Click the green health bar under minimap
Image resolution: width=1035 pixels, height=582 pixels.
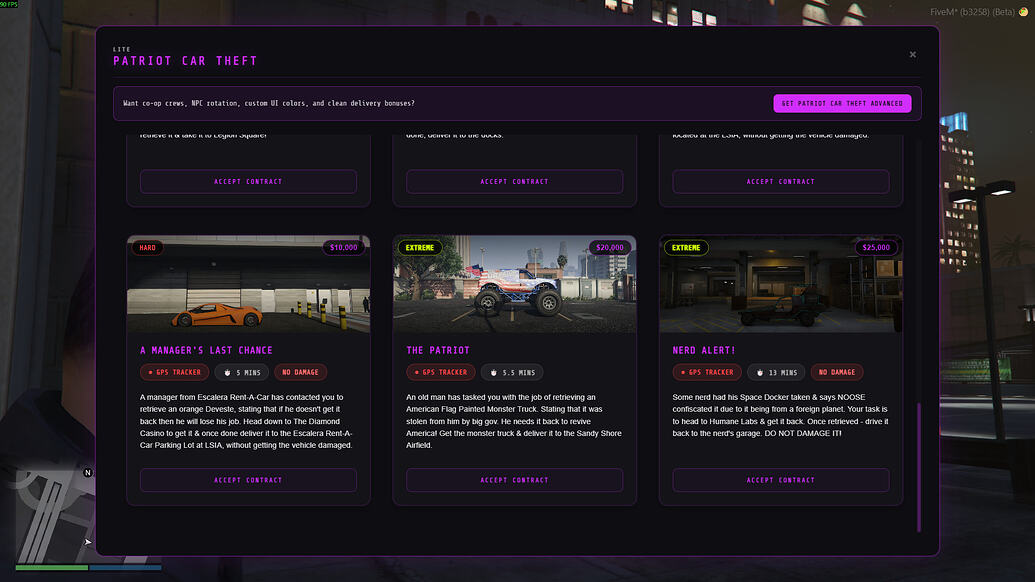pos(51,567)
